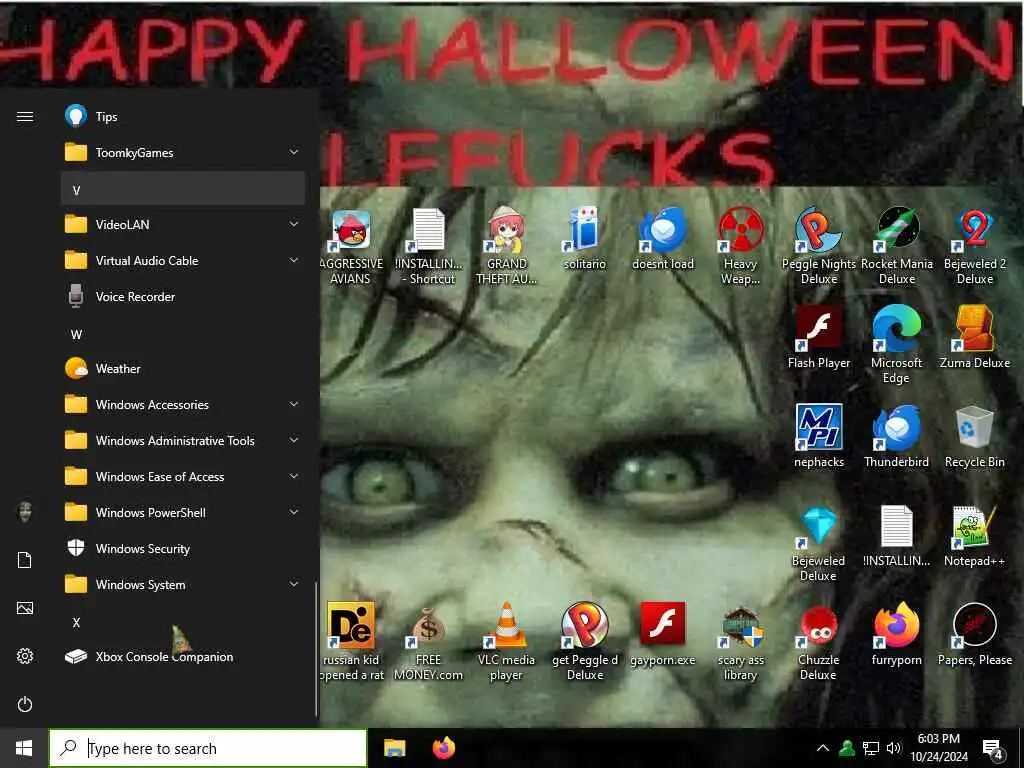
Task: Open Pictures from the Start sidebar
Action: 25,608
